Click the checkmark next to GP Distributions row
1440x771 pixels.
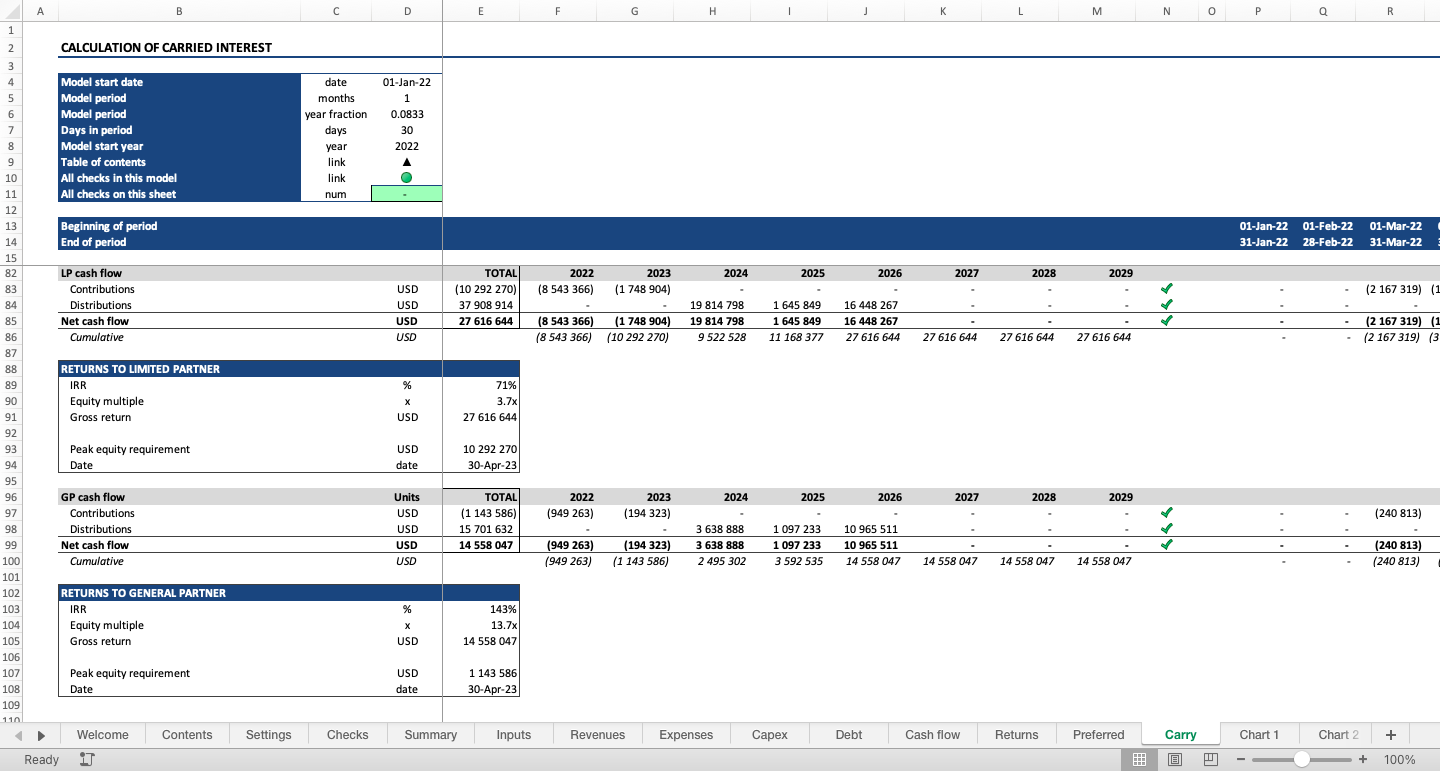coord(1165,529)
